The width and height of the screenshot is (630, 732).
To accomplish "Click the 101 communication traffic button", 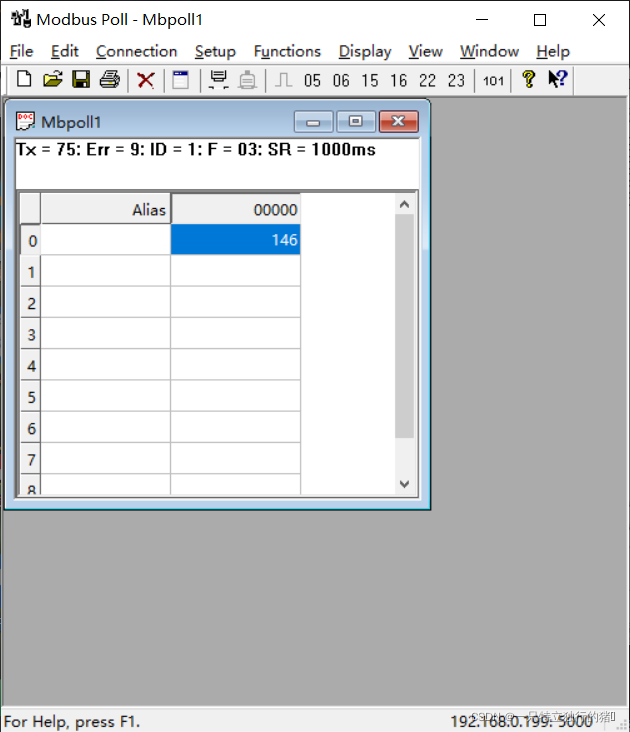I will (493, 81).
